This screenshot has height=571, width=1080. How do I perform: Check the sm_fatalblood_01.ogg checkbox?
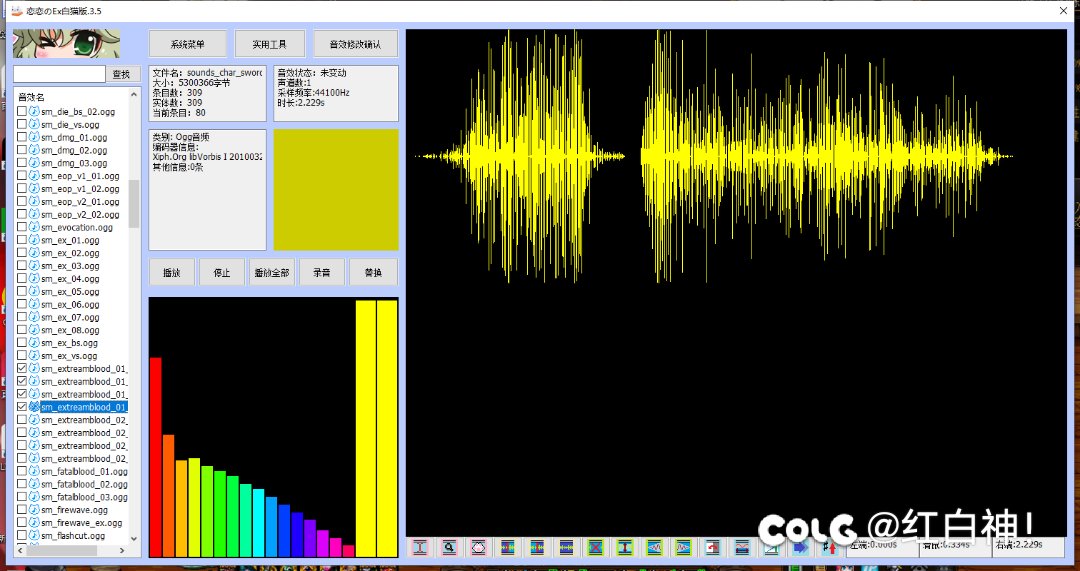point(22,472)
